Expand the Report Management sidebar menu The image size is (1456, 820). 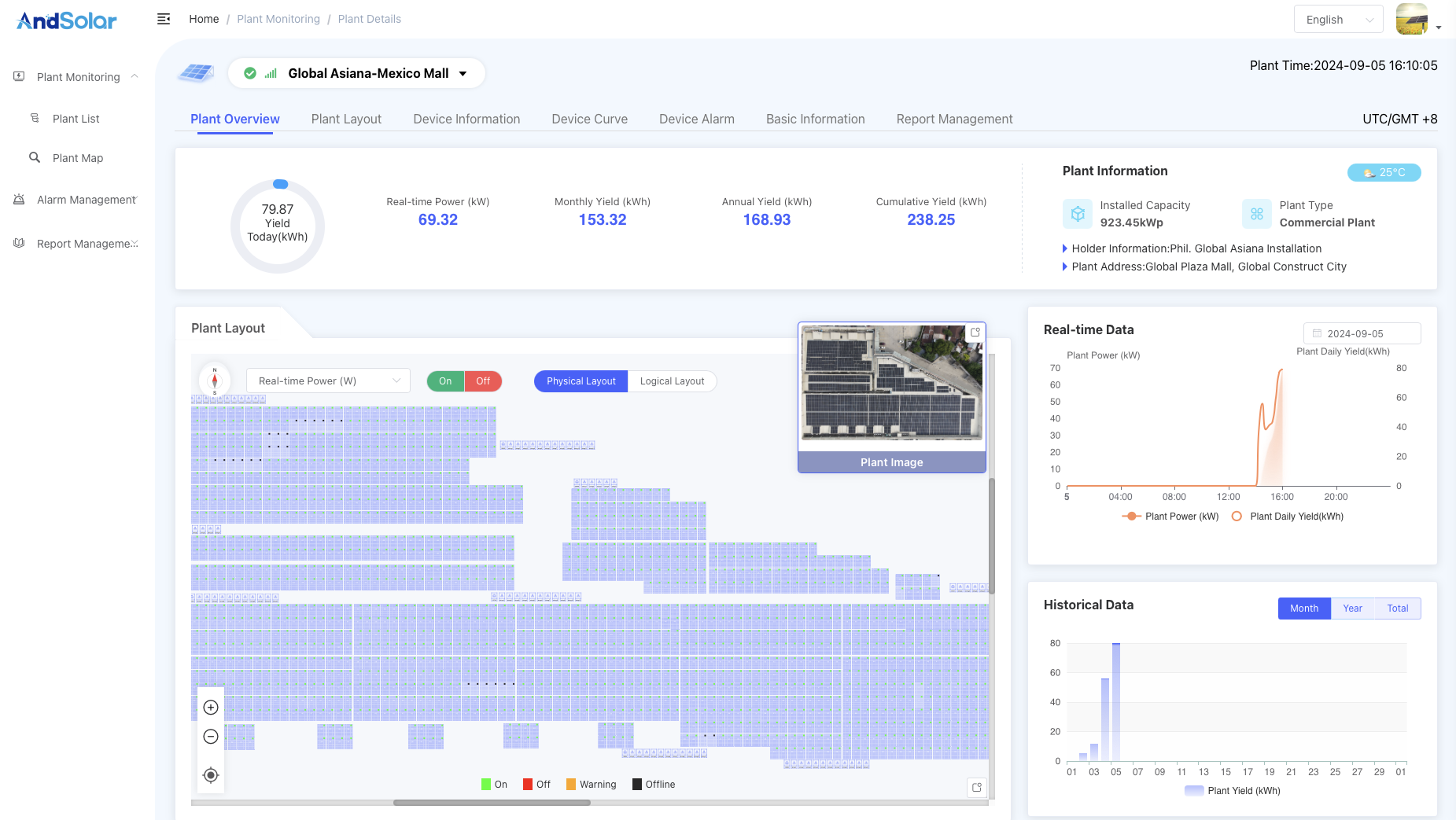[x=135, y=243]
